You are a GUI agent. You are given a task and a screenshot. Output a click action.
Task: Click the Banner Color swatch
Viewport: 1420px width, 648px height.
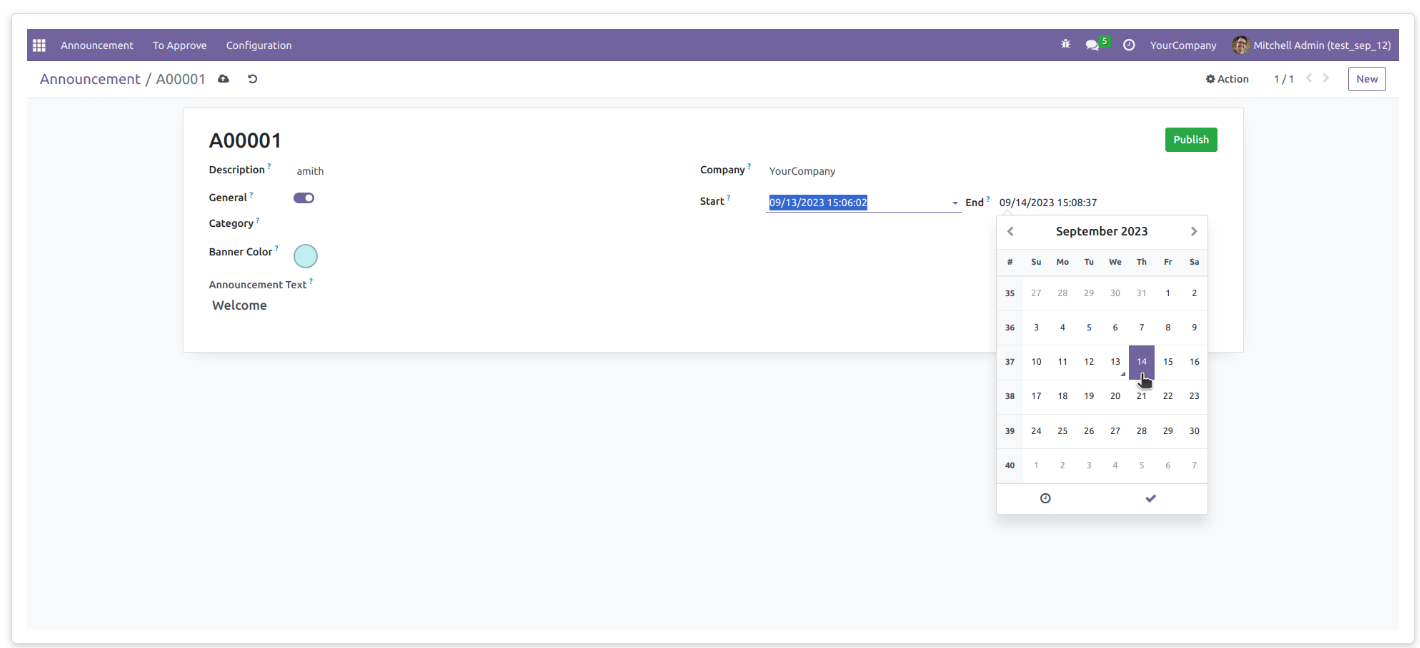coord(305,256)
